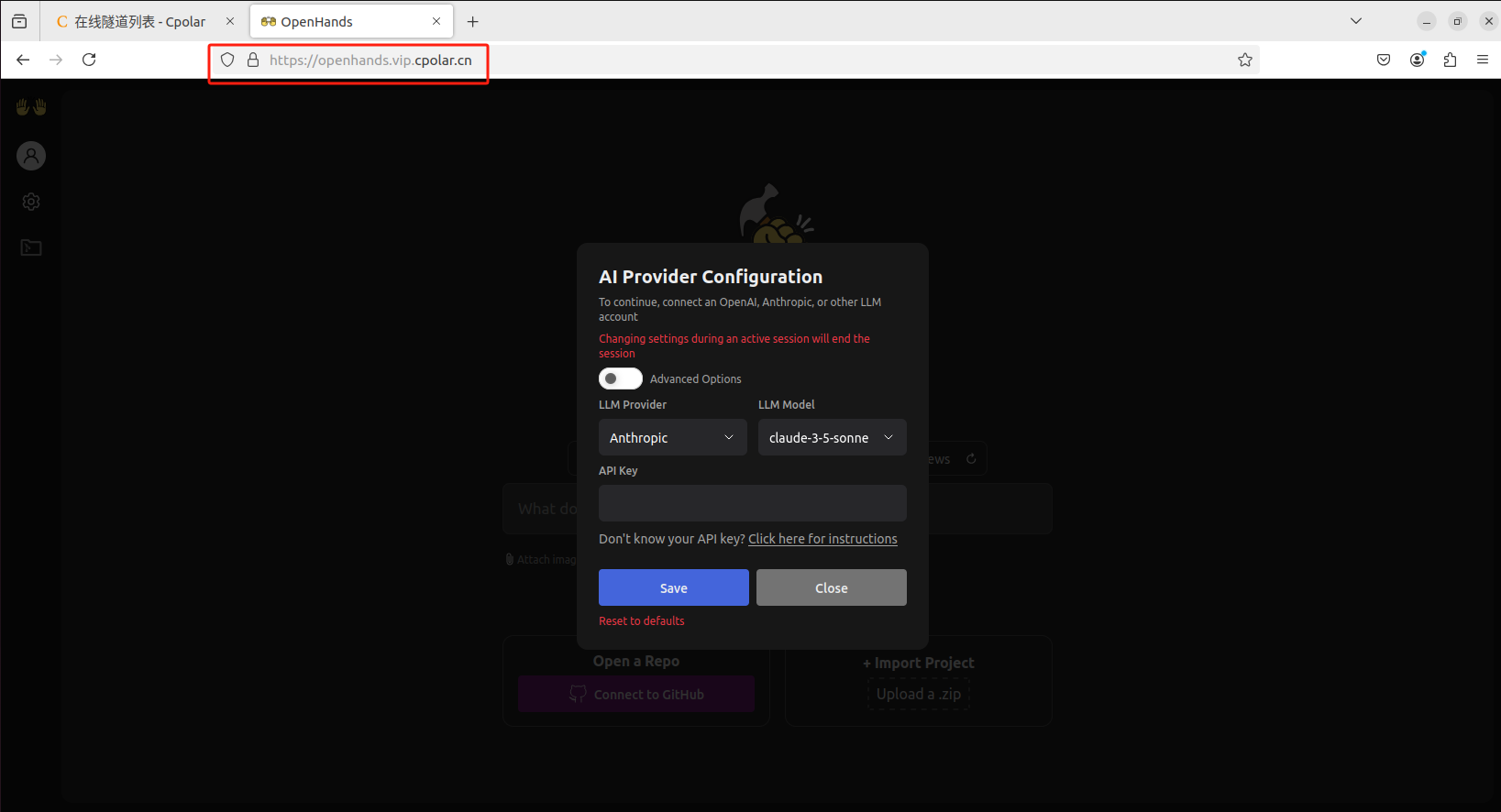Click the What do you want input box
This screenshot has height=812, width=1501.
click(778, 509)
